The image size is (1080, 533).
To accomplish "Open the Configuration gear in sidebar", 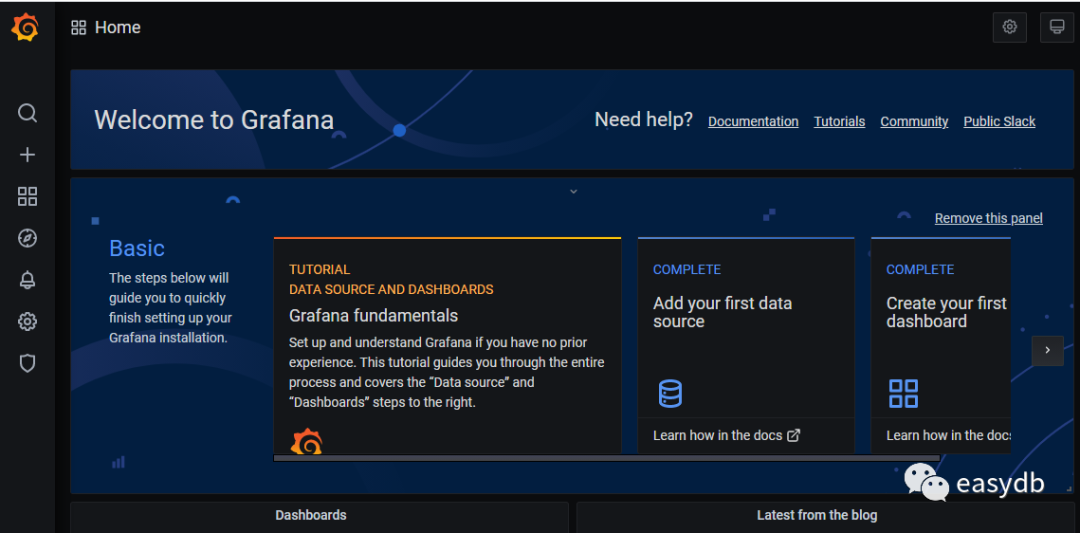I will 27,322.
